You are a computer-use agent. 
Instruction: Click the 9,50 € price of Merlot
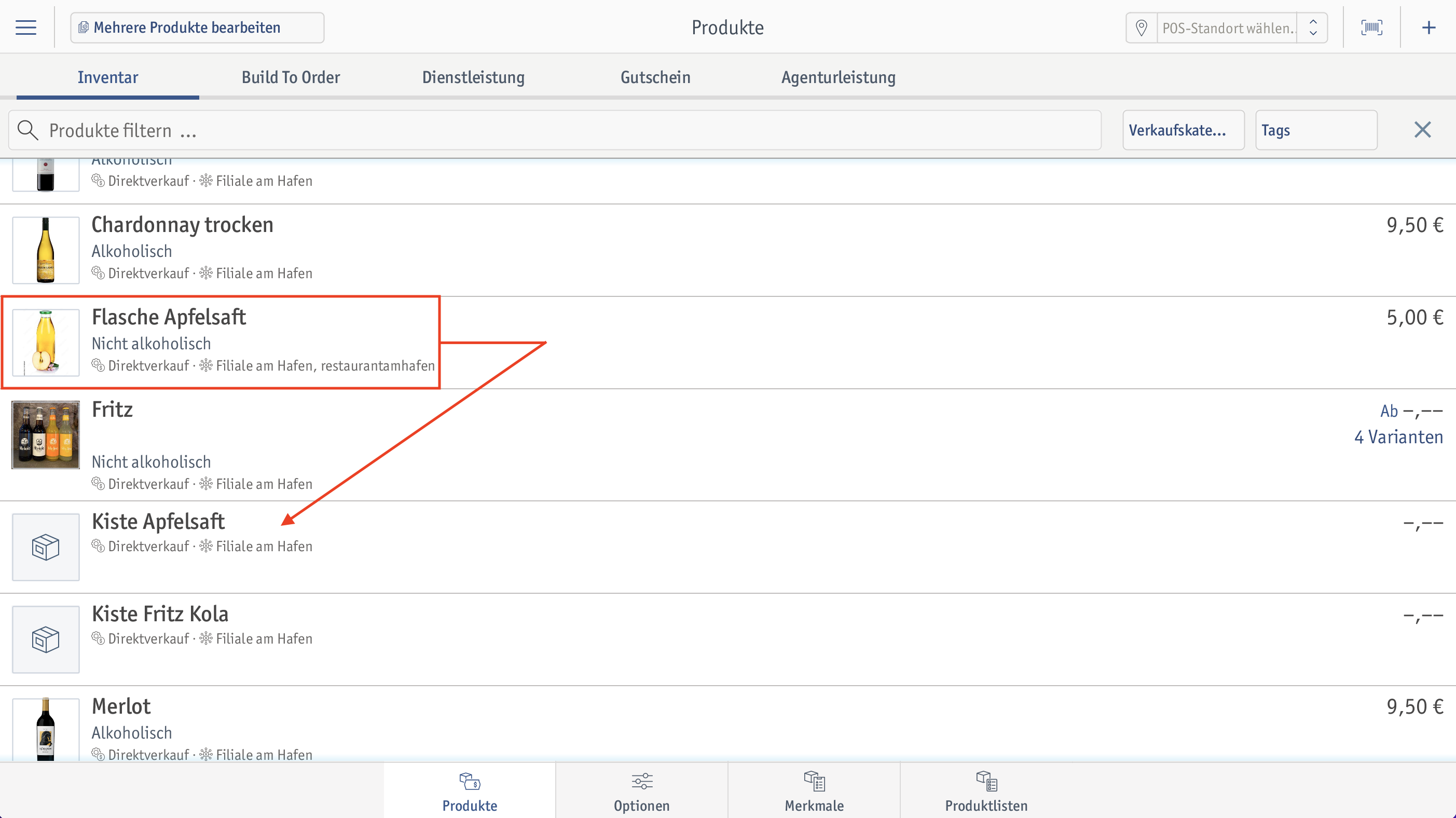pyautogui.click(x=1414, y=706)
